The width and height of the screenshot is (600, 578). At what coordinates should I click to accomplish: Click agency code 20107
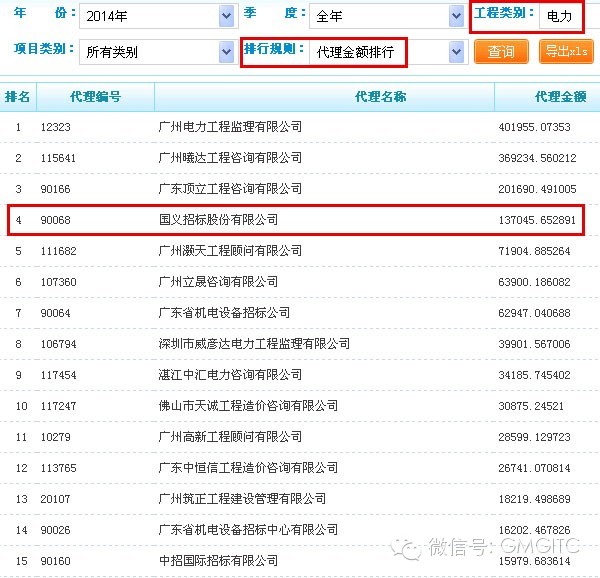55,499
